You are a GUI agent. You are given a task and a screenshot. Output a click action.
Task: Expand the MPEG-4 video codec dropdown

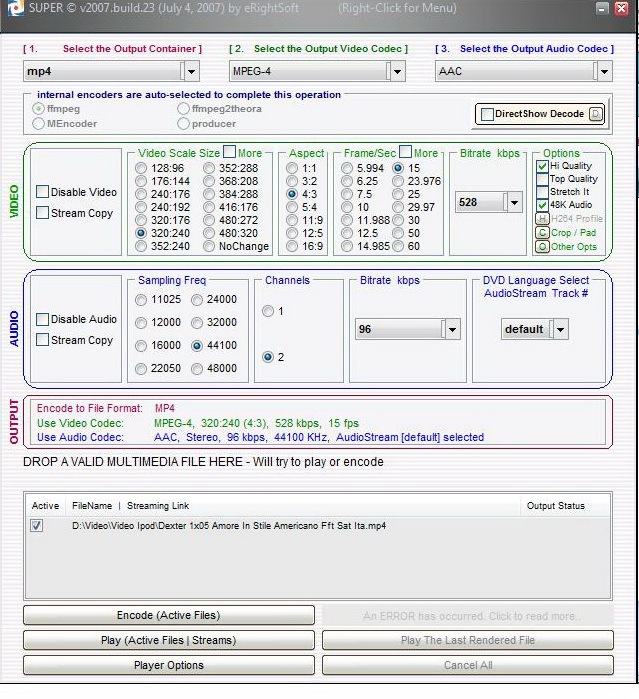tap(396, 71)
